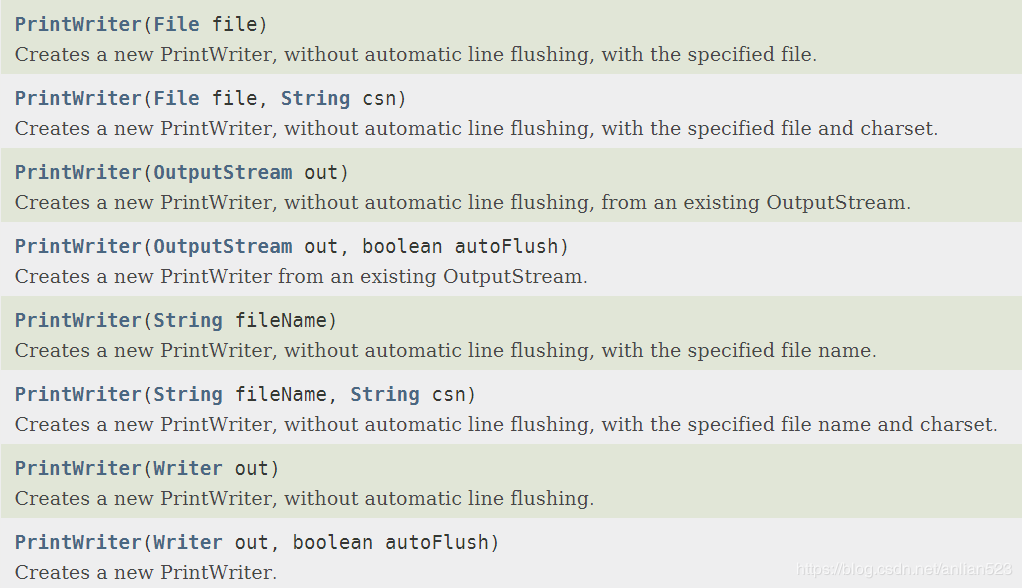
Task: Open PrintWriter(OutputStream out) constructor link
Action: pos(78,173)
